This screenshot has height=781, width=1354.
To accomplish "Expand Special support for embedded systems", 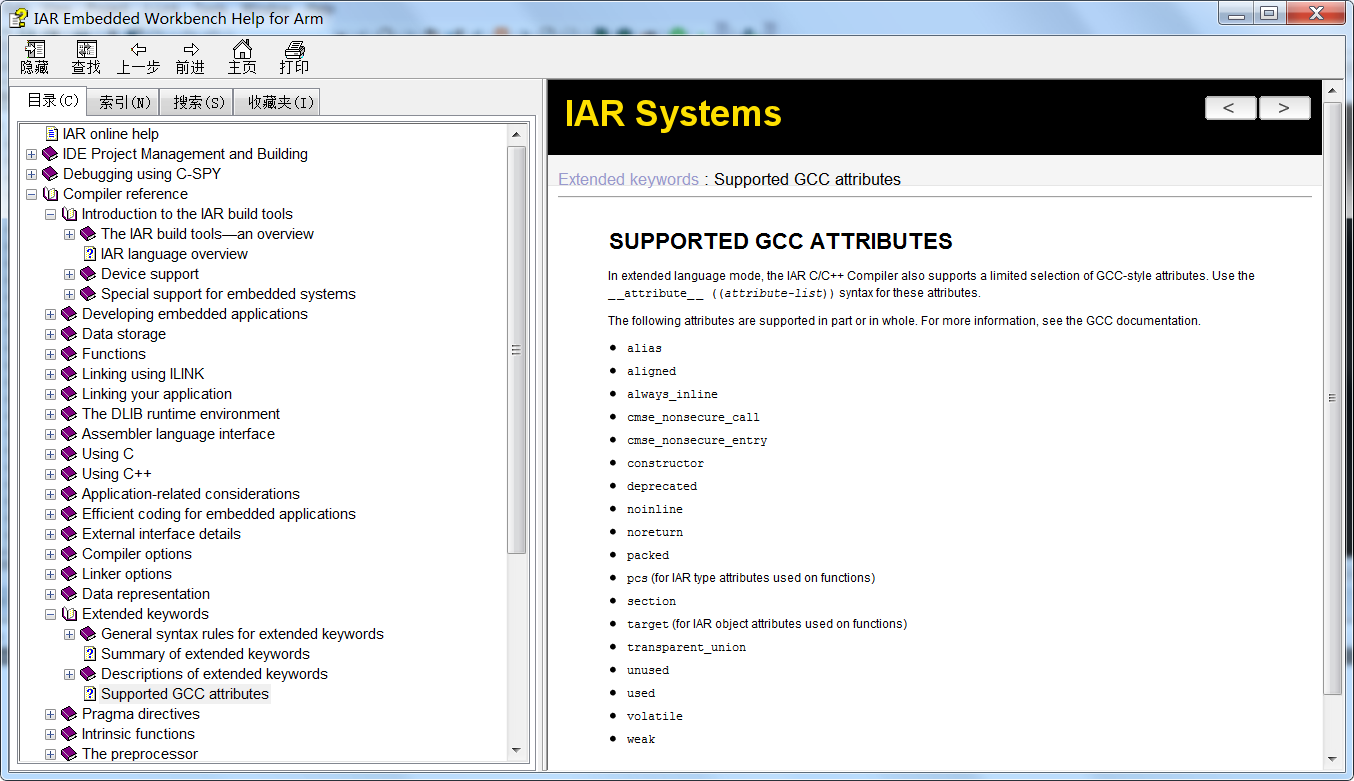I will 69,294.
